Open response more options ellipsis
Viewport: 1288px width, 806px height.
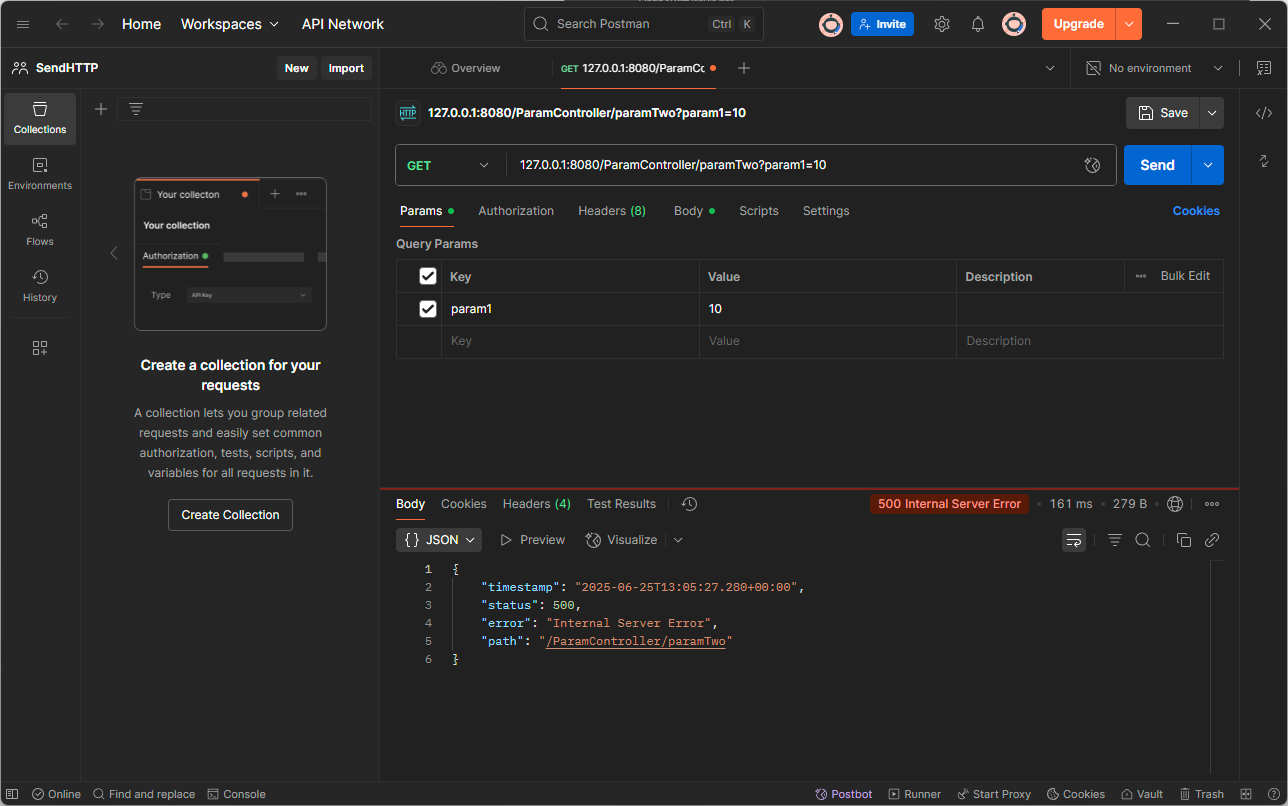pyautogui.click(x=1212, y=504)
